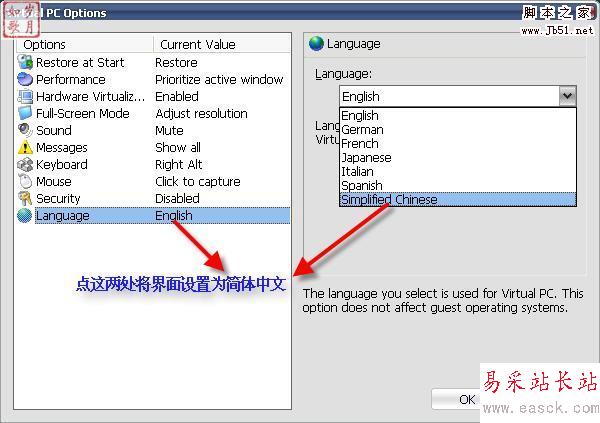The width and height of the screenshot is (600, 423).
Task: Choose German from the language list
Action: pos(458,129)
